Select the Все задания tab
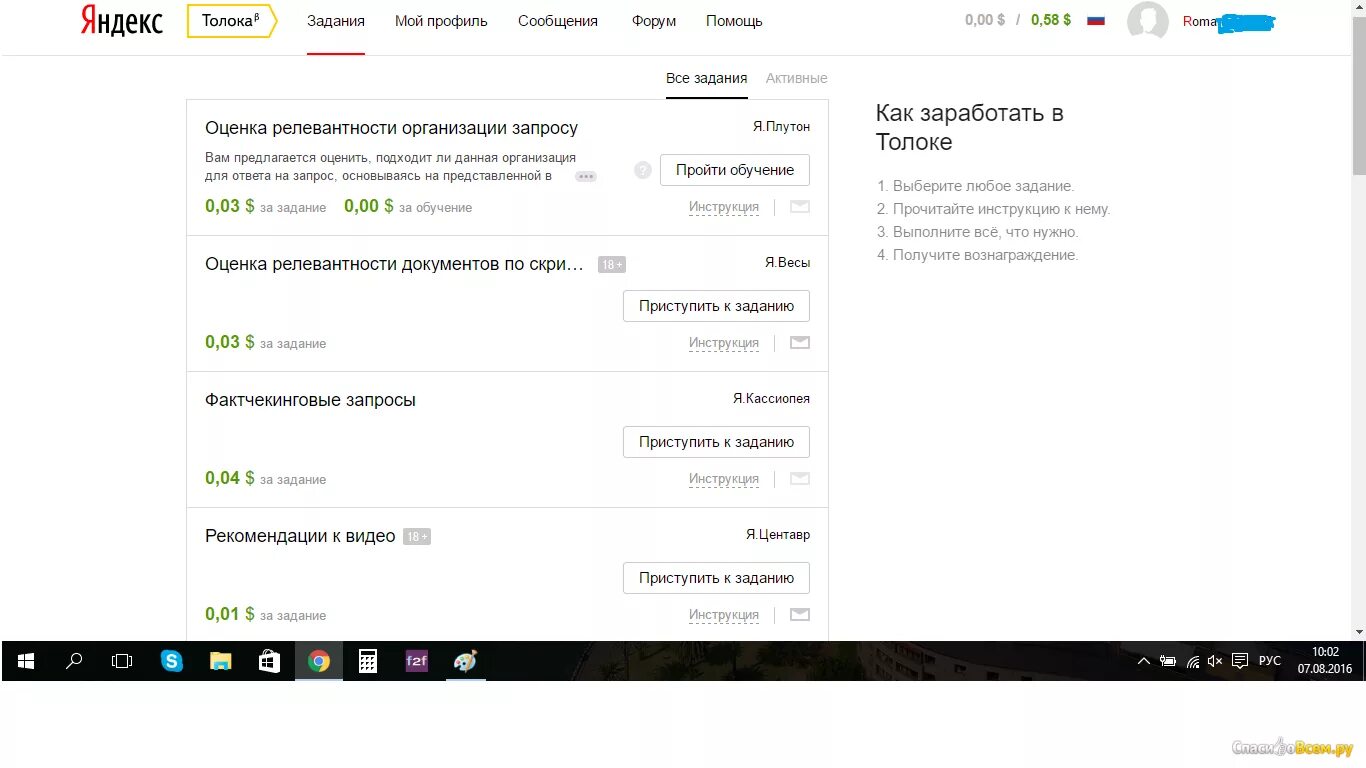 [707, 78]
